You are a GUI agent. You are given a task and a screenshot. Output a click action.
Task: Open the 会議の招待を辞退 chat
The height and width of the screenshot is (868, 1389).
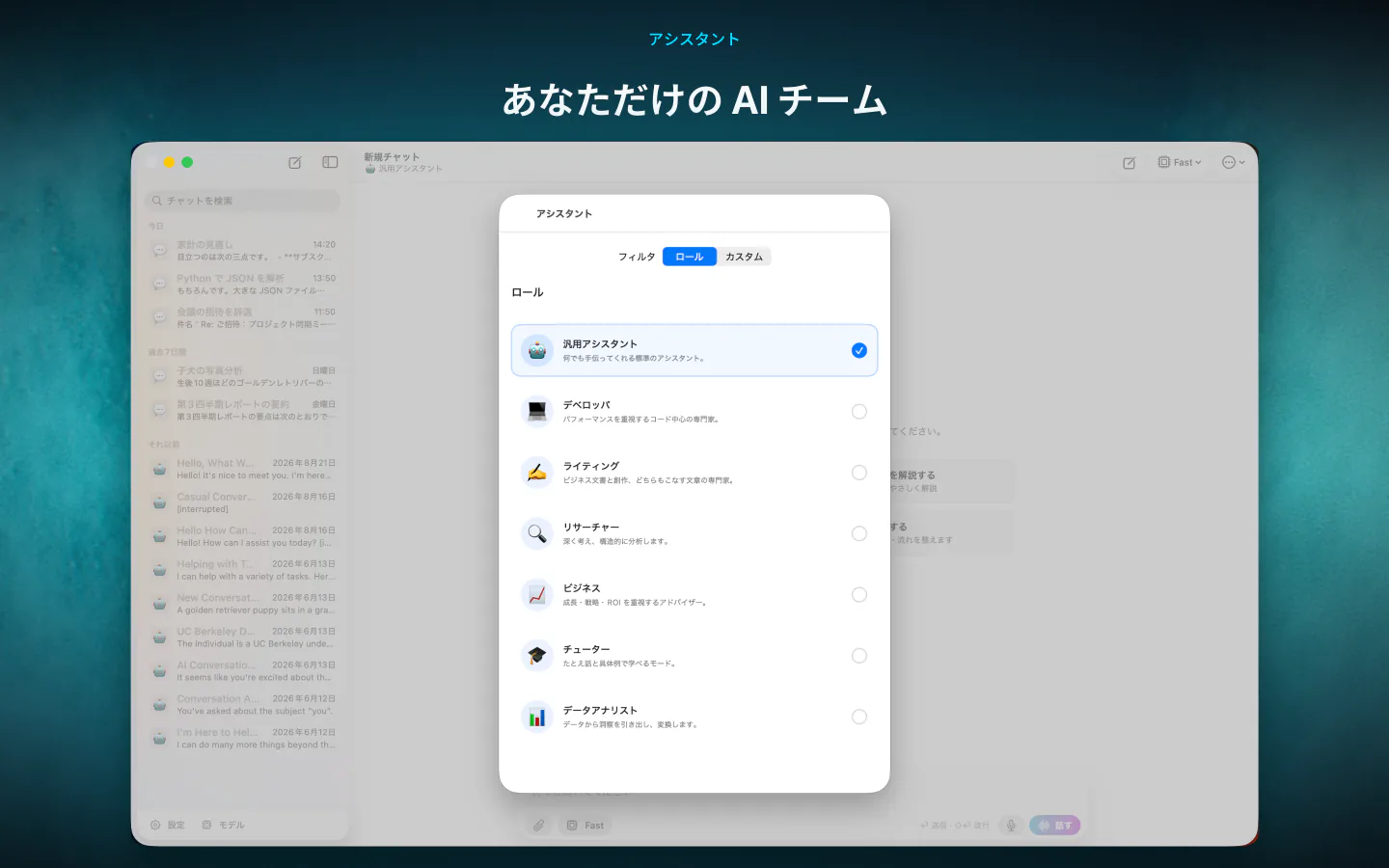[x=243, y=318]
